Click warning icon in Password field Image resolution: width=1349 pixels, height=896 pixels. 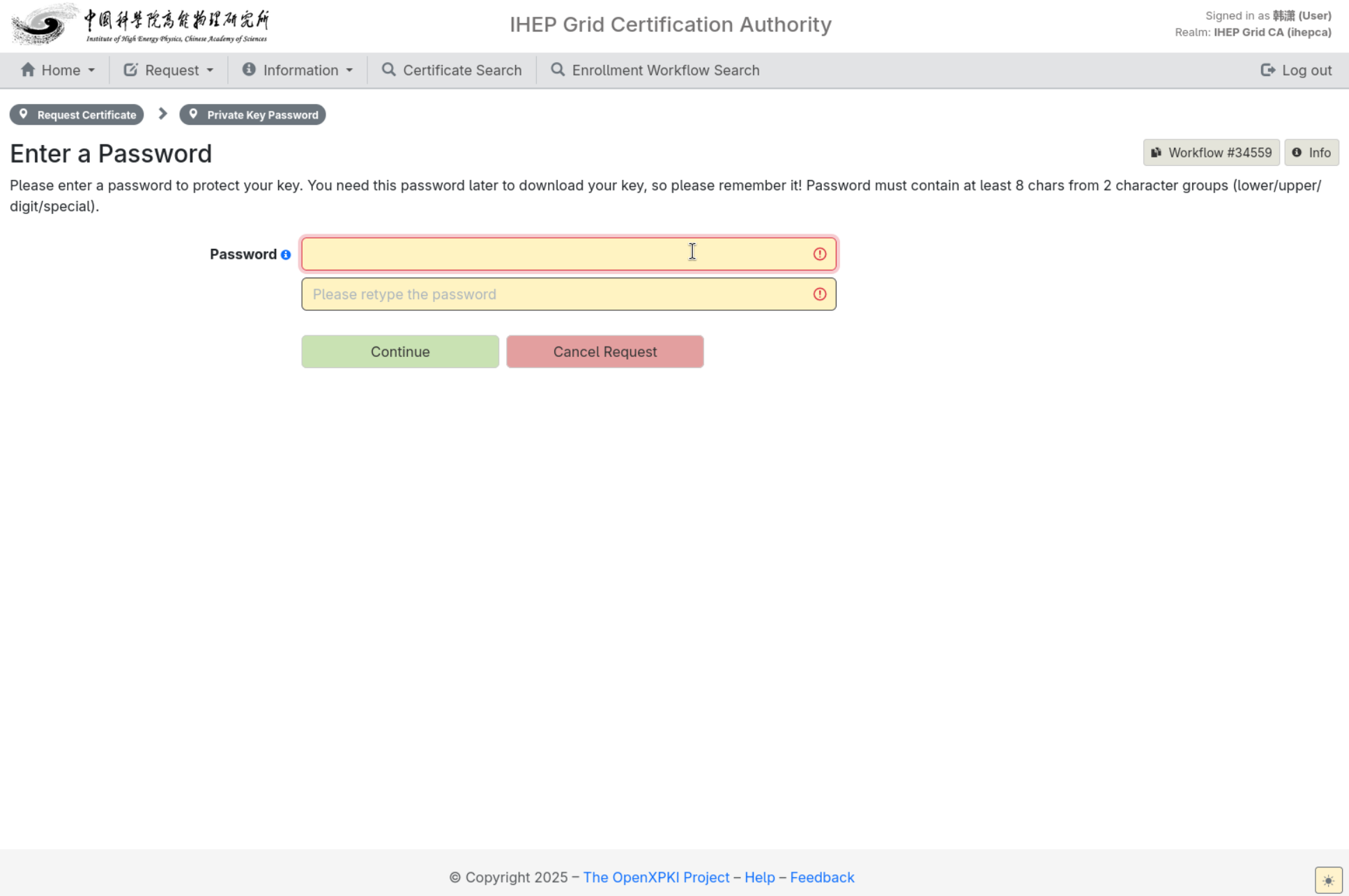click(820, 254)
